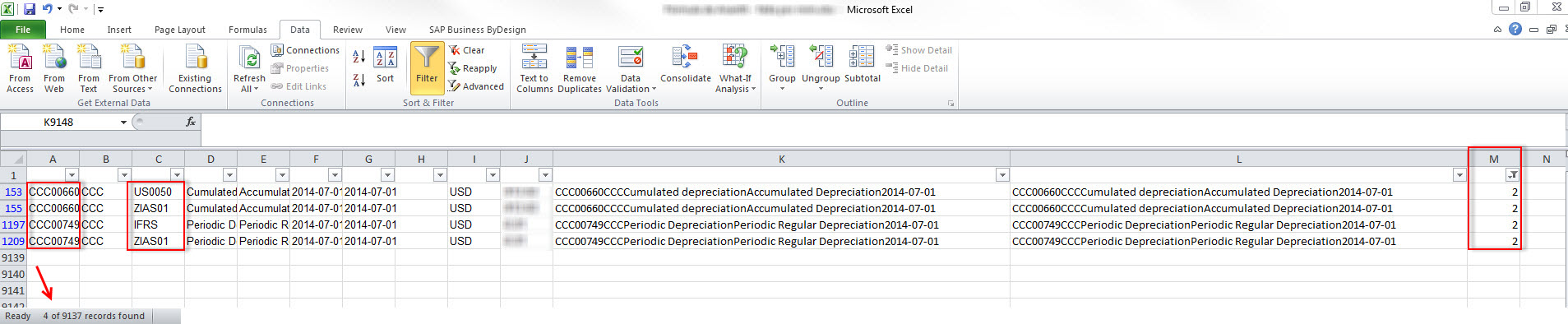This screenshot has width=1568, height=324.
Task: Switch to the Formulas ribbon tab
Action: coord(247,30)
